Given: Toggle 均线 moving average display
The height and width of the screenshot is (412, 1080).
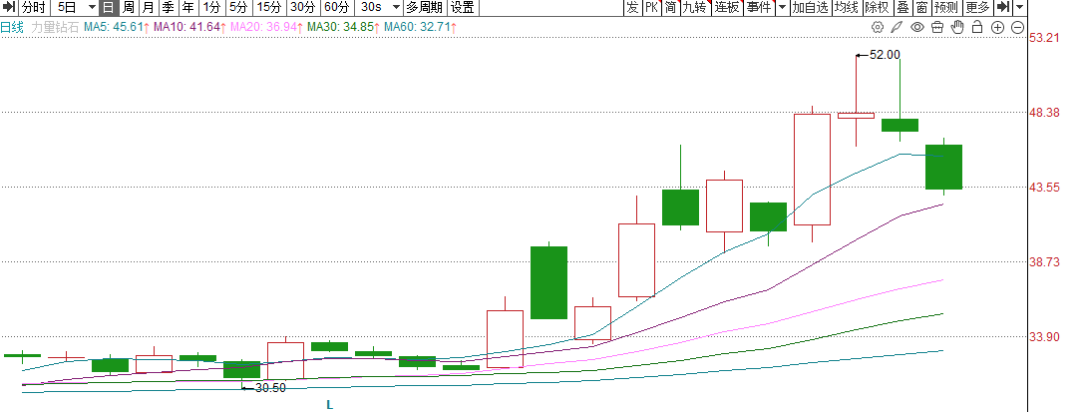Looking at the screenshot, I should pos(846,8).
